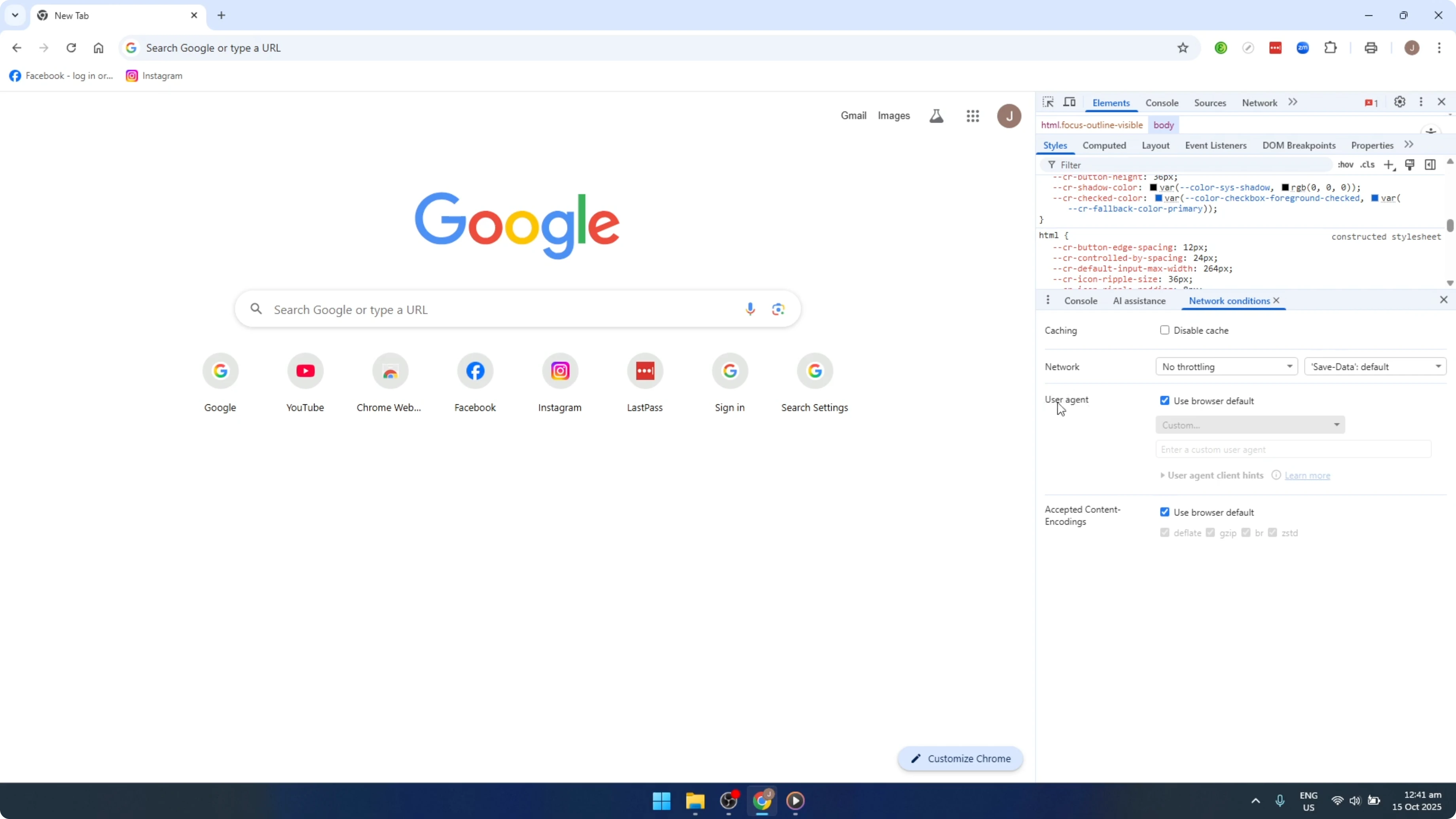Switch to the Computed styles tab

[1104, 145]
